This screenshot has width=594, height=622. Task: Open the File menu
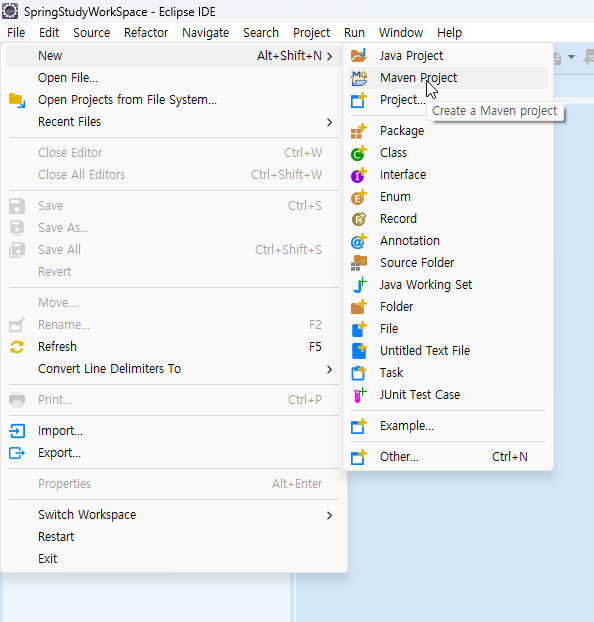16,33
